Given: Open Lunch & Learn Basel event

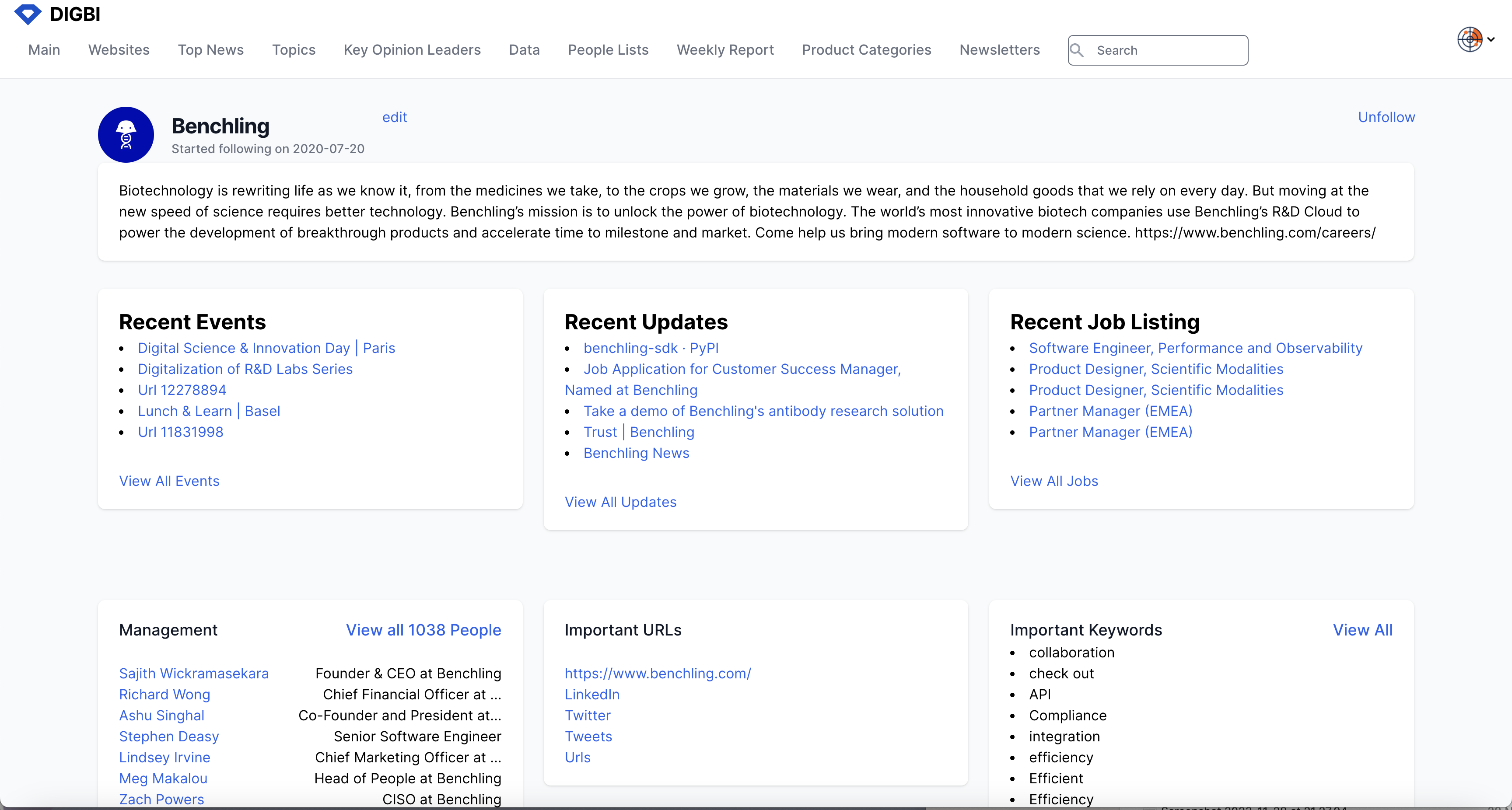Looking at the screenshot, I should coord(209,412).
